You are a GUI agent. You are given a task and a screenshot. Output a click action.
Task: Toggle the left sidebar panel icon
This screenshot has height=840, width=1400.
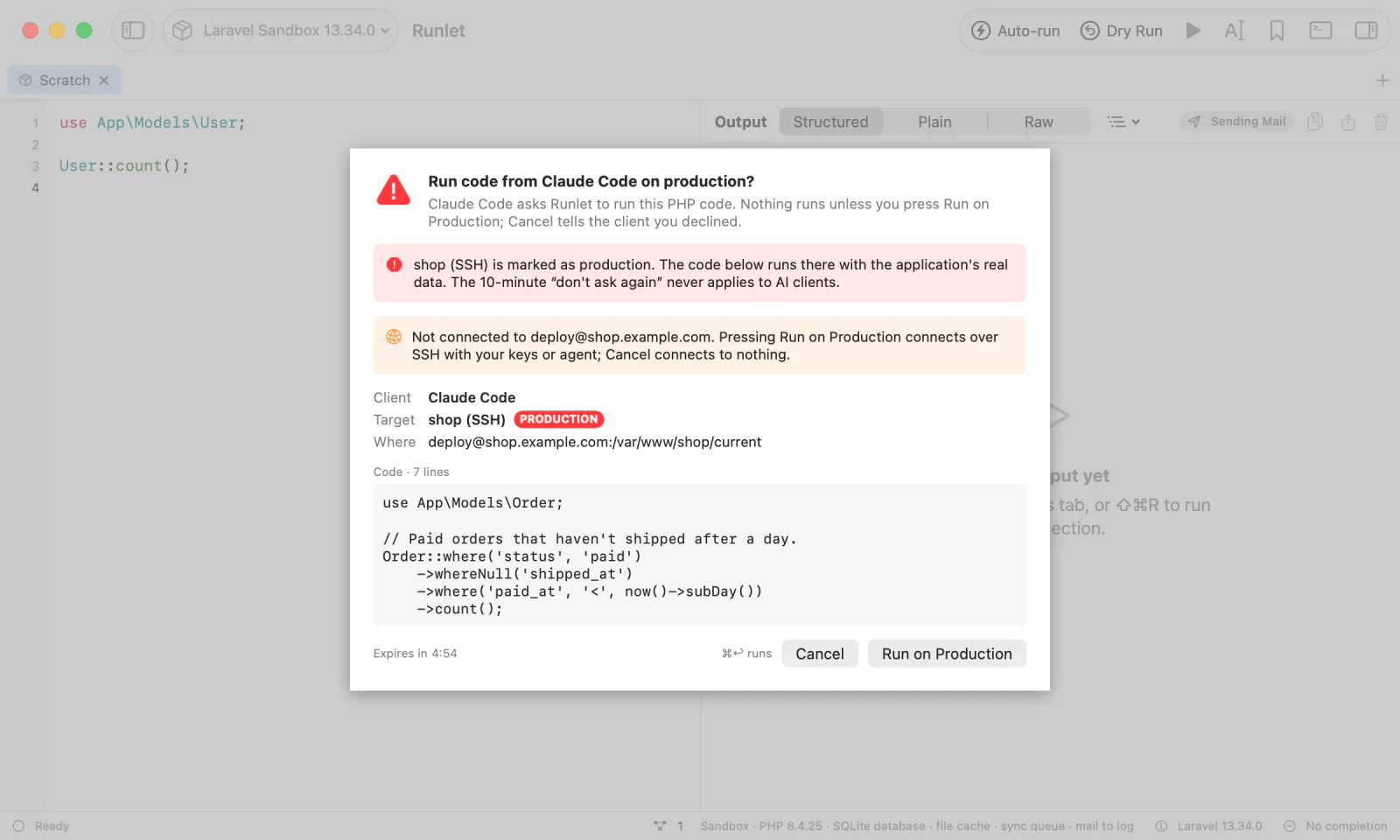133,31
